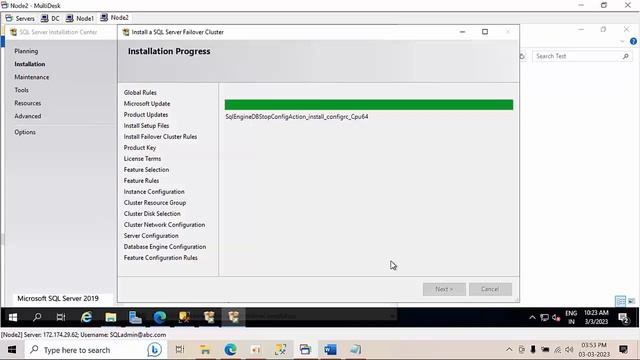Click the disabled Next button
640x360 pixels.
click(444, 289)
